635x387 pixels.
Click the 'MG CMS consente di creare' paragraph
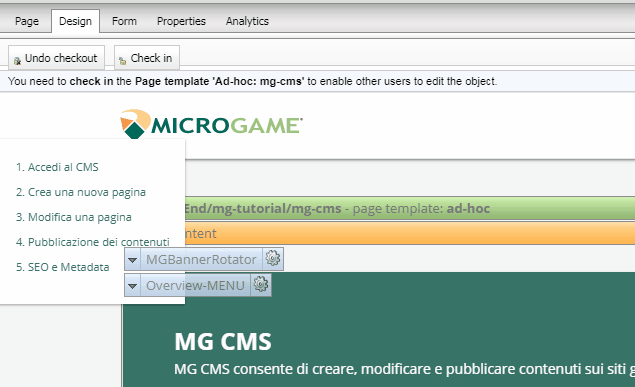pos(405,369)
